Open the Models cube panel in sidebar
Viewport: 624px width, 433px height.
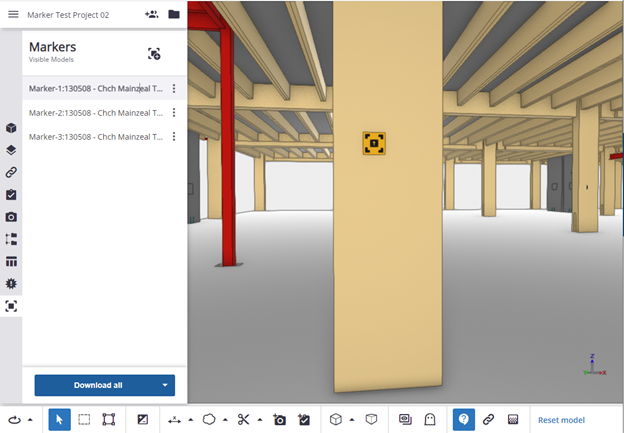11,129
